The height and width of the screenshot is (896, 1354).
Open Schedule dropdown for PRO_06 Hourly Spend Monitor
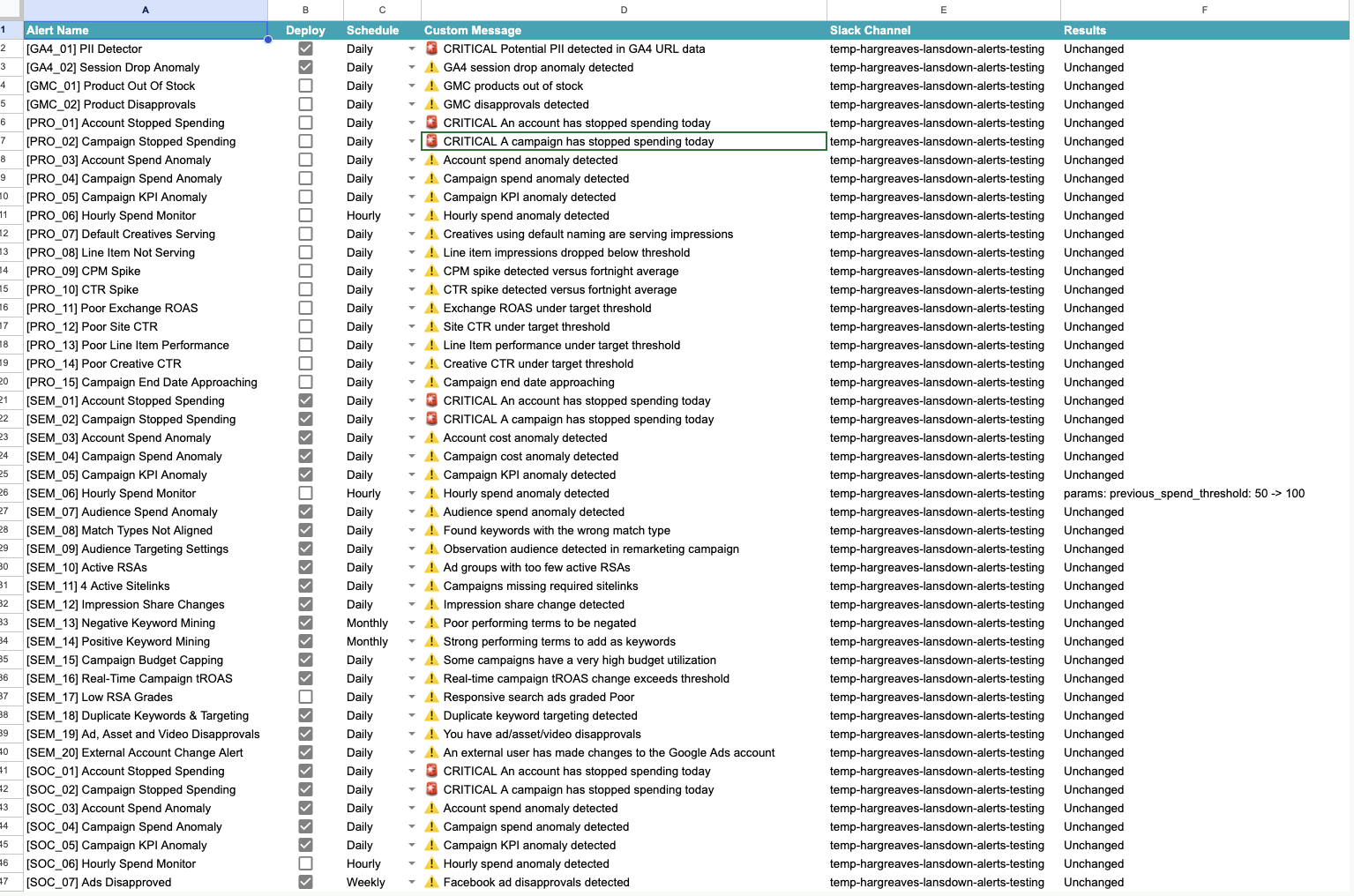click(411, 215)
